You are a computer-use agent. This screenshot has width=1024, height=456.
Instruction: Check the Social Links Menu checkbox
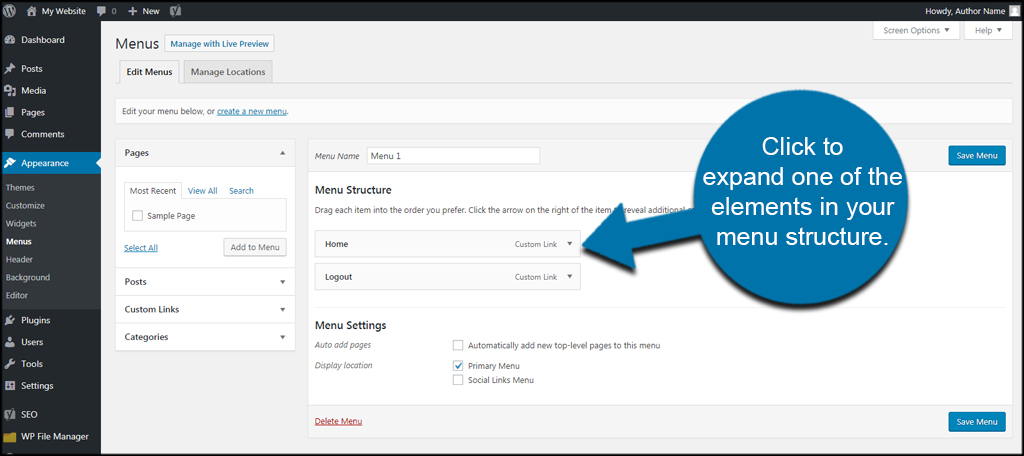[x=458, y=380]
